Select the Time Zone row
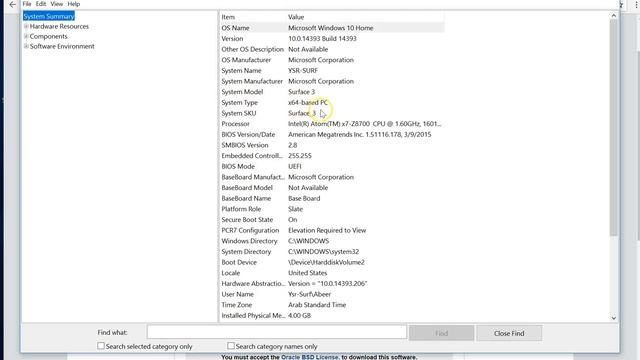Viewport: 640px width, 360px height. point(332,304)
